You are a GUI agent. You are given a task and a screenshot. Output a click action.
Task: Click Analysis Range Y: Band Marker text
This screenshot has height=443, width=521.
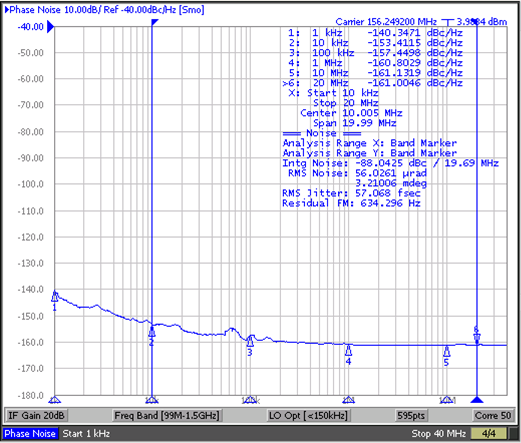370,153
